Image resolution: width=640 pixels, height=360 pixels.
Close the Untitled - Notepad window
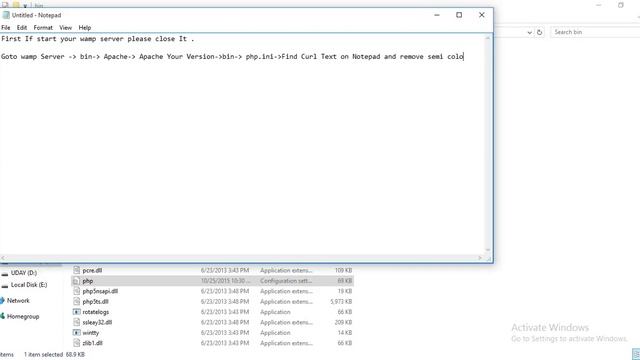coord(482,15)
